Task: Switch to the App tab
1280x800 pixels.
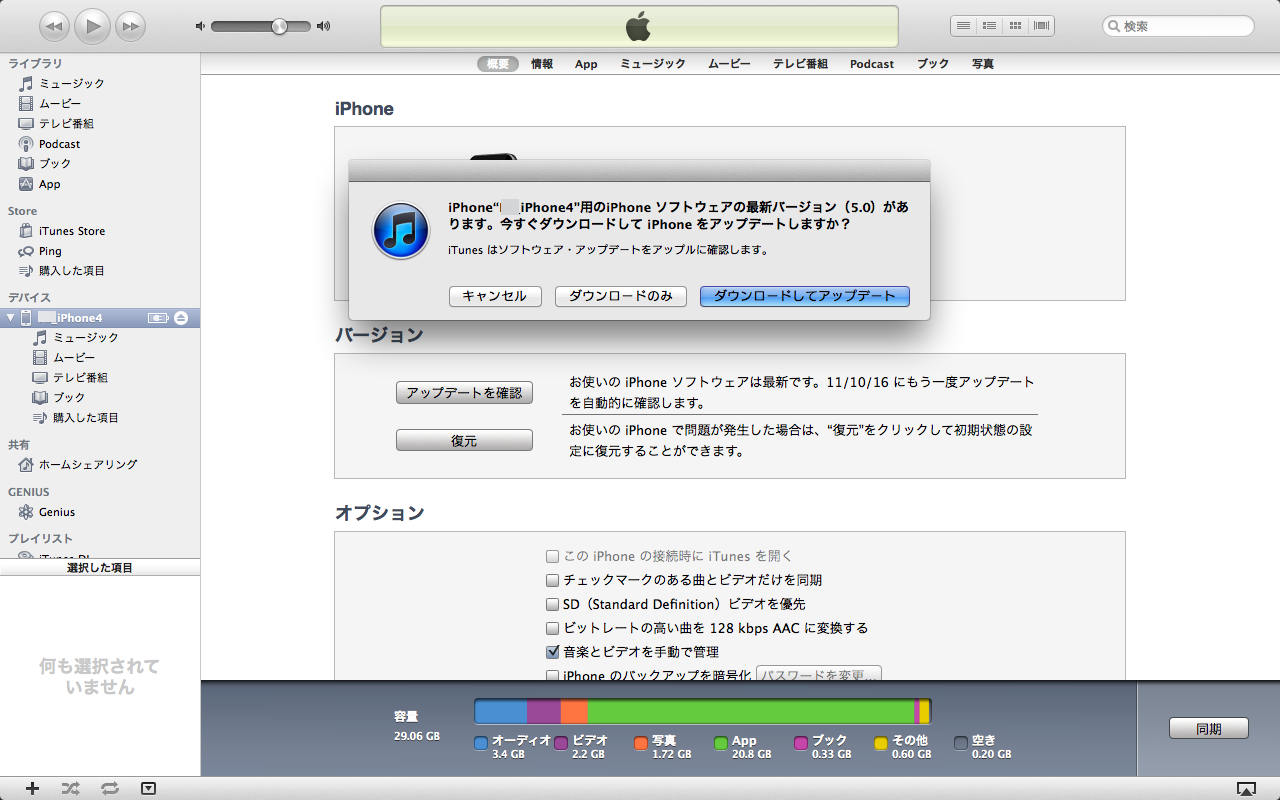Action: point(586,64)
